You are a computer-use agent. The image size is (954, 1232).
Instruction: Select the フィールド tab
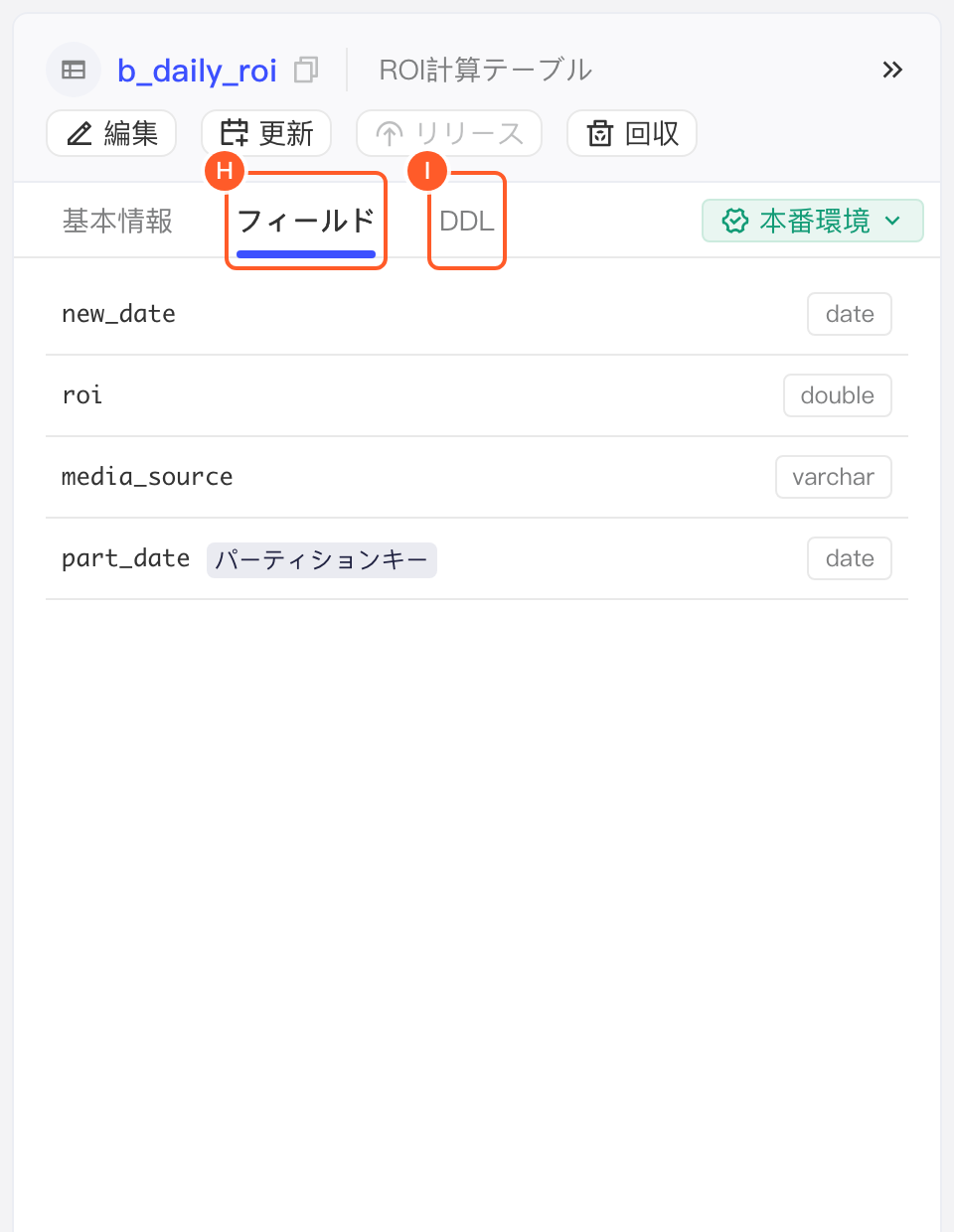(x=306, y=221)
